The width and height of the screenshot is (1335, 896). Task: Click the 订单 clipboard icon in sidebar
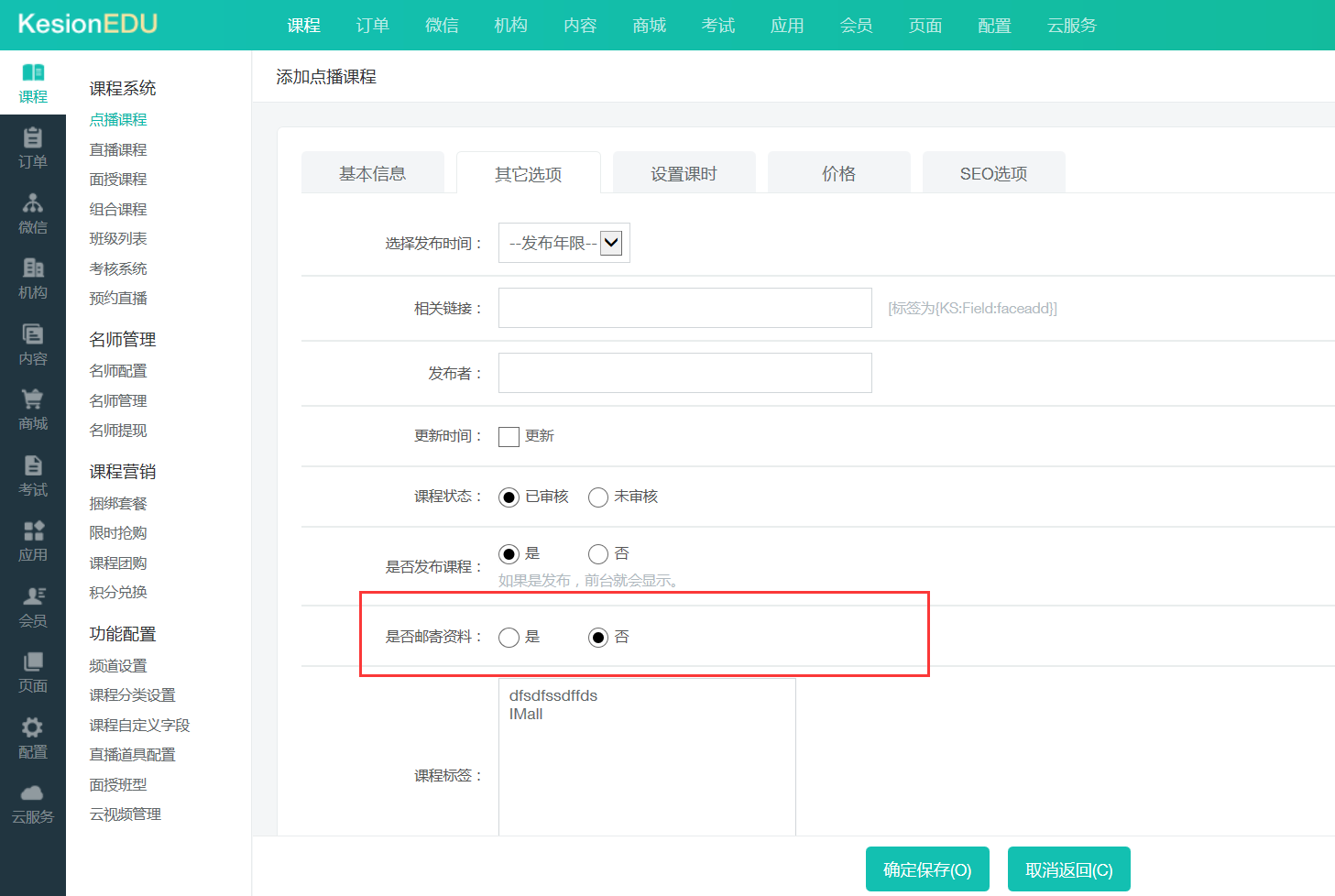(32, 138)
